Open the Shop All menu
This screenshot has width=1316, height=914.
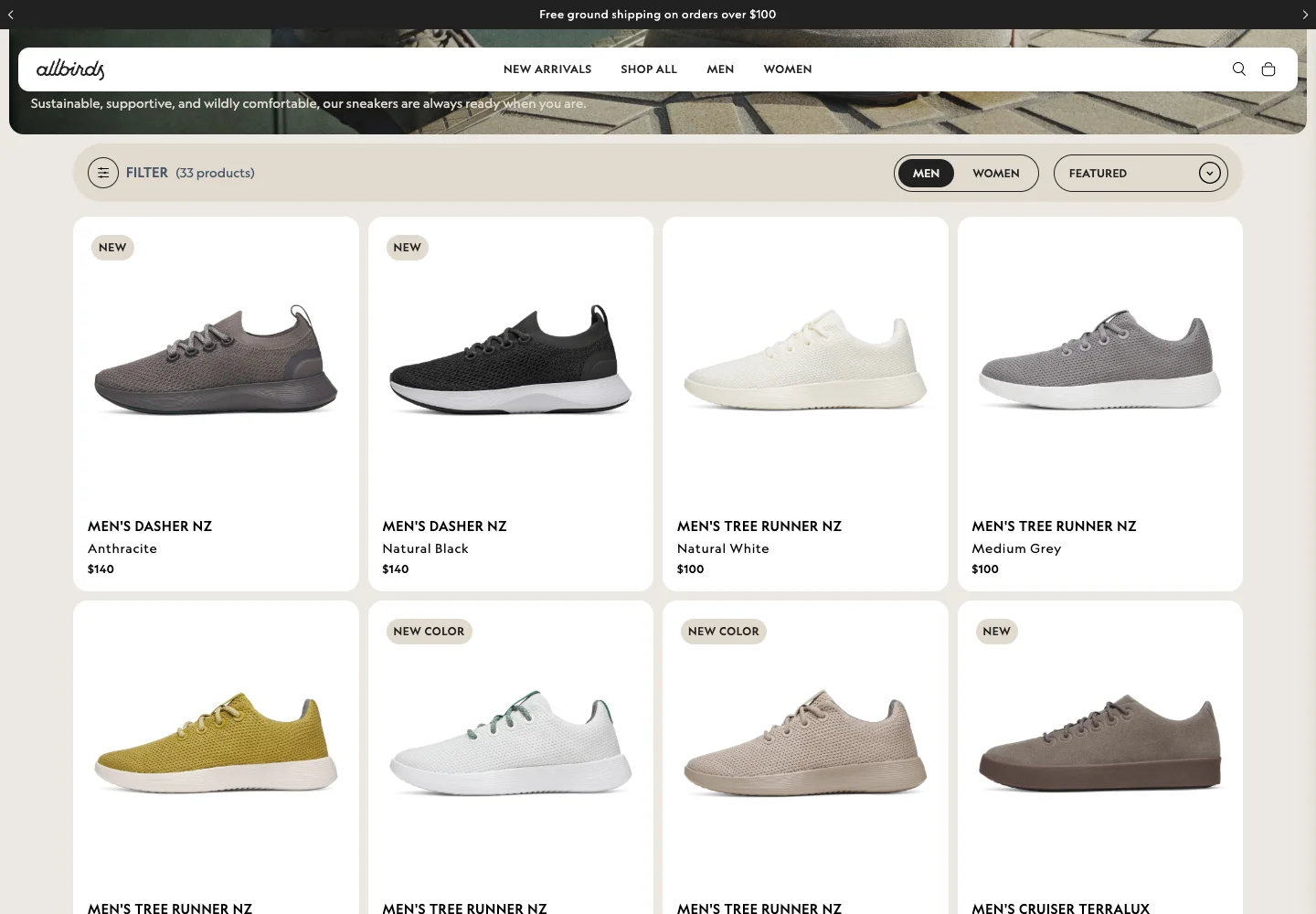pos(649,69)
